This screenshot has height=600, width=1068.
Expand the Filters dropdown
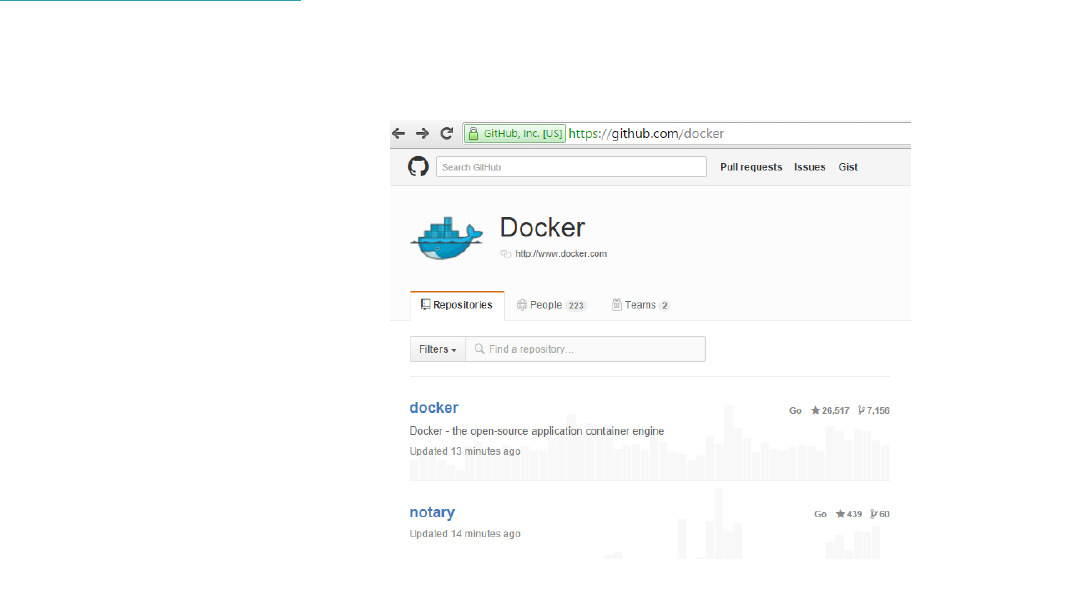437,349
